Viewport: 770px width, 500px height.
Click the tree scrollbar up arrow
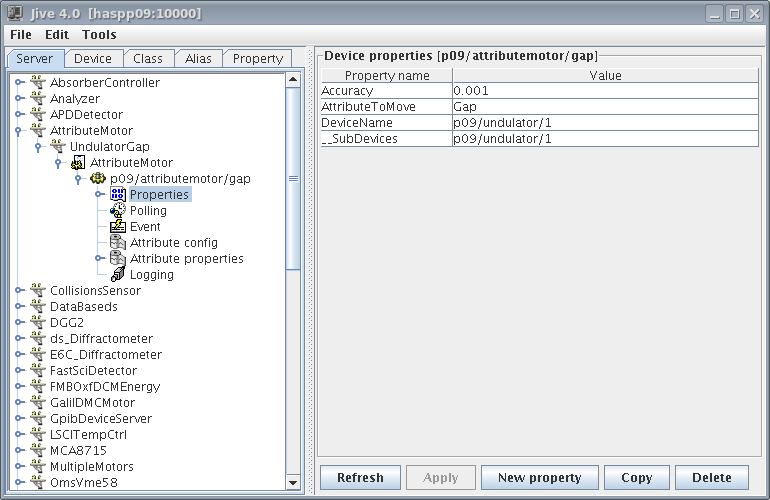point(293,79)
